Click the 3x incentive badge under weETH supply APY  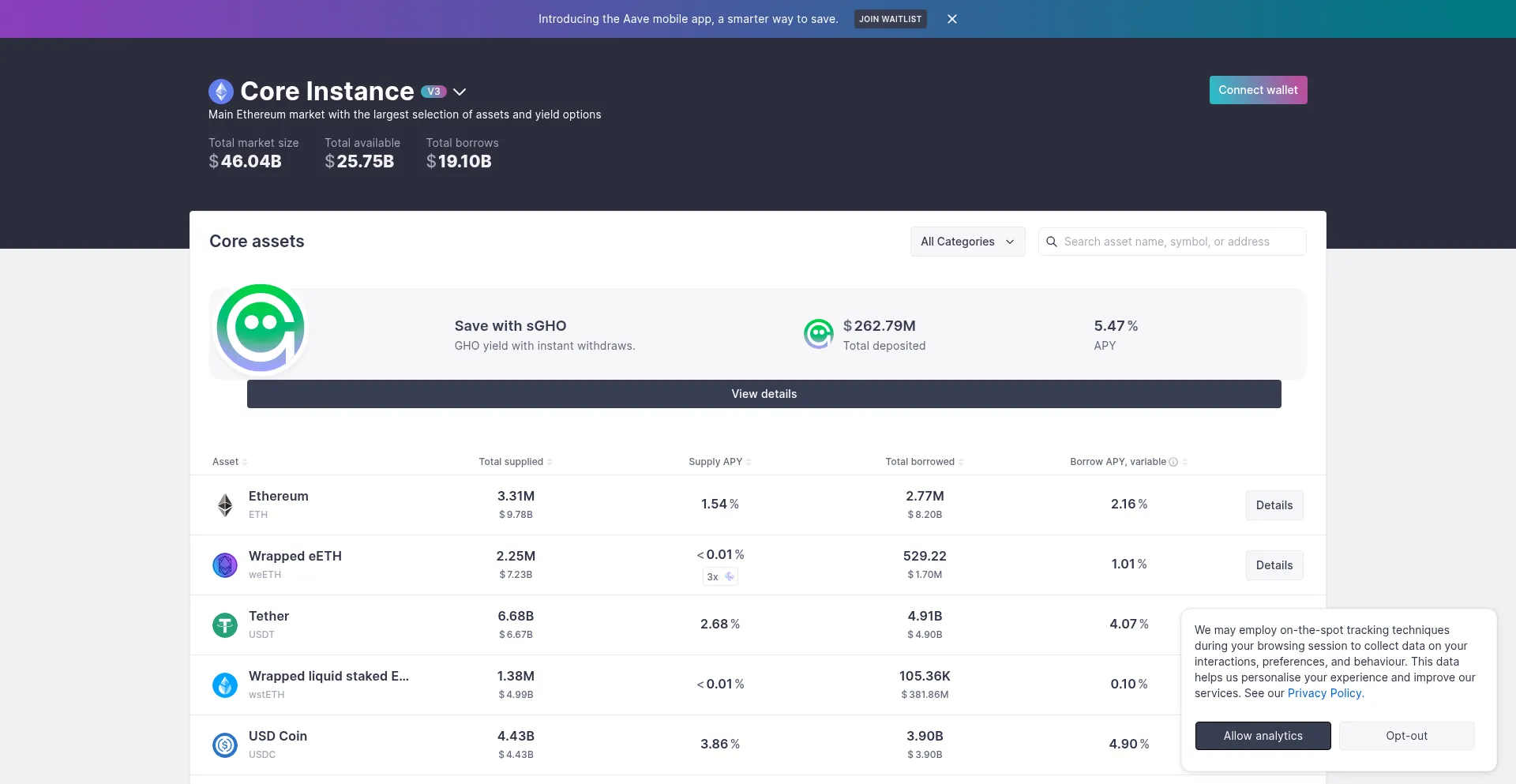(x=720, y=577)
